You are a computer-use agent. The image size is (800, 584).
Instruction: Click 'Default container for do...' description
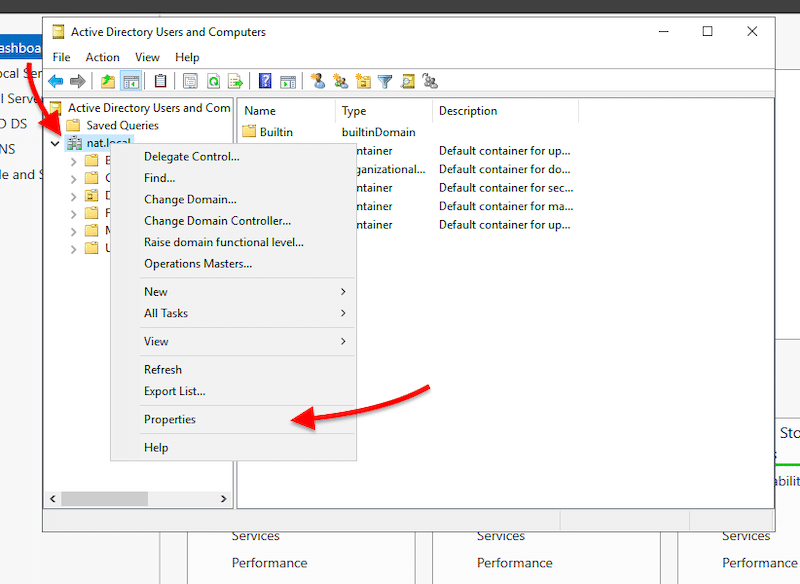(x=505, y=169)
